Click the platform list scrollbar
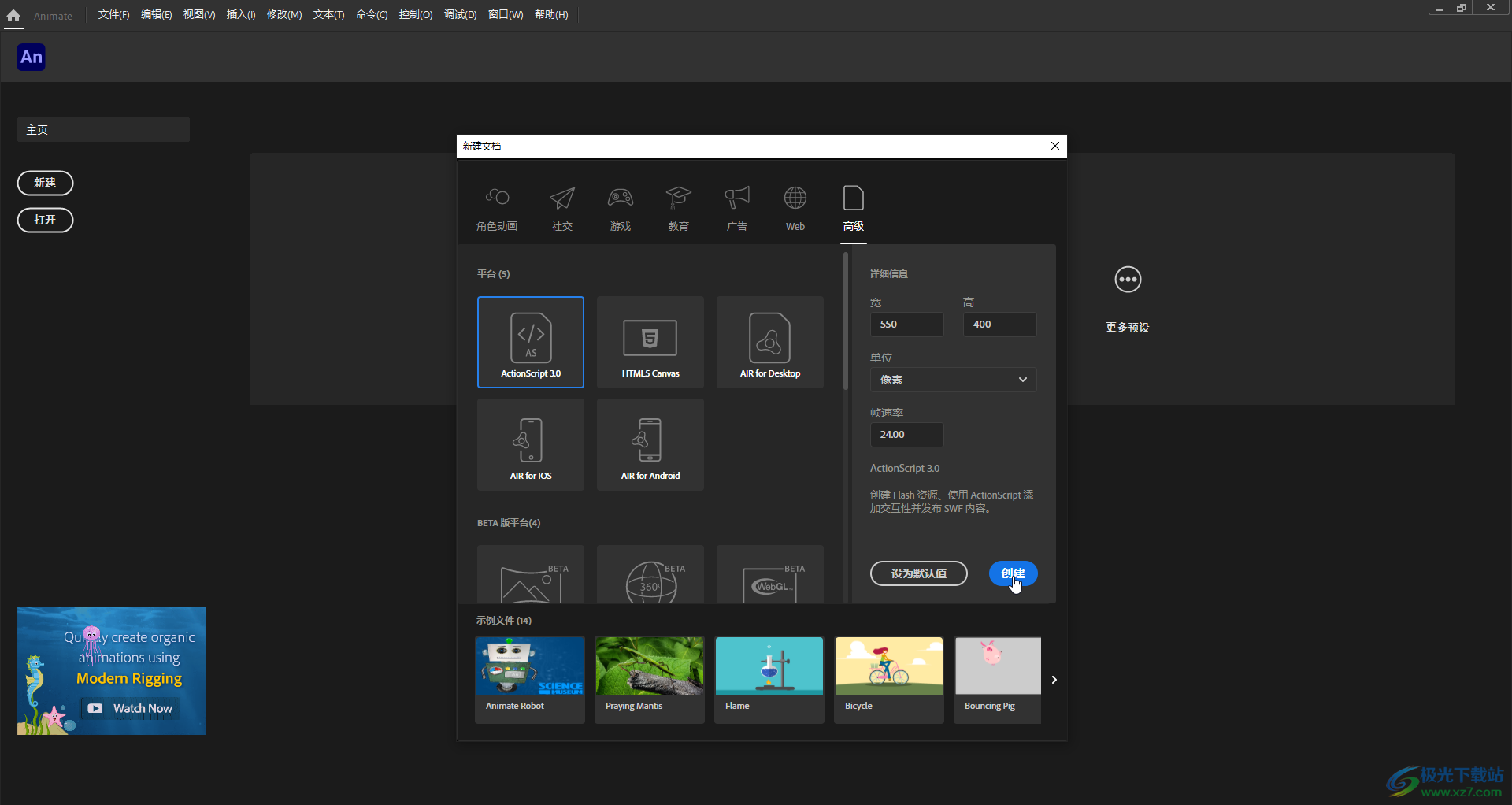This screenshot has height=805, width=1512. [845, 321]
